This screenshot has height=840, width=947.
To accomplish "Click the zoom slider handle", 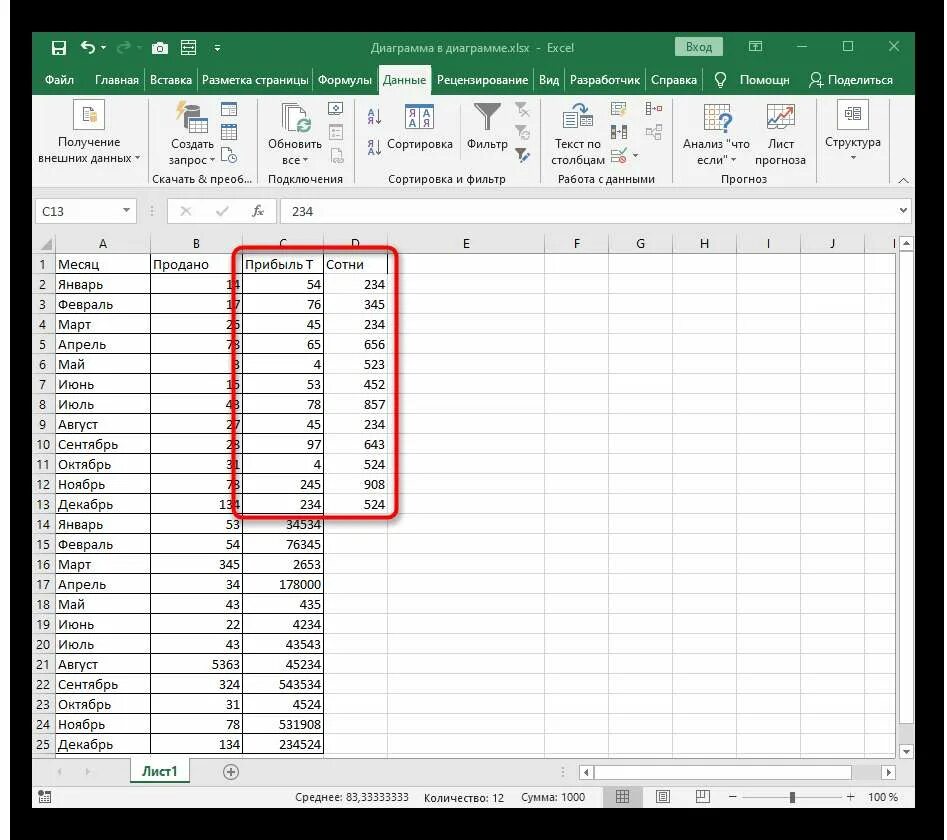I will [792, 797].
